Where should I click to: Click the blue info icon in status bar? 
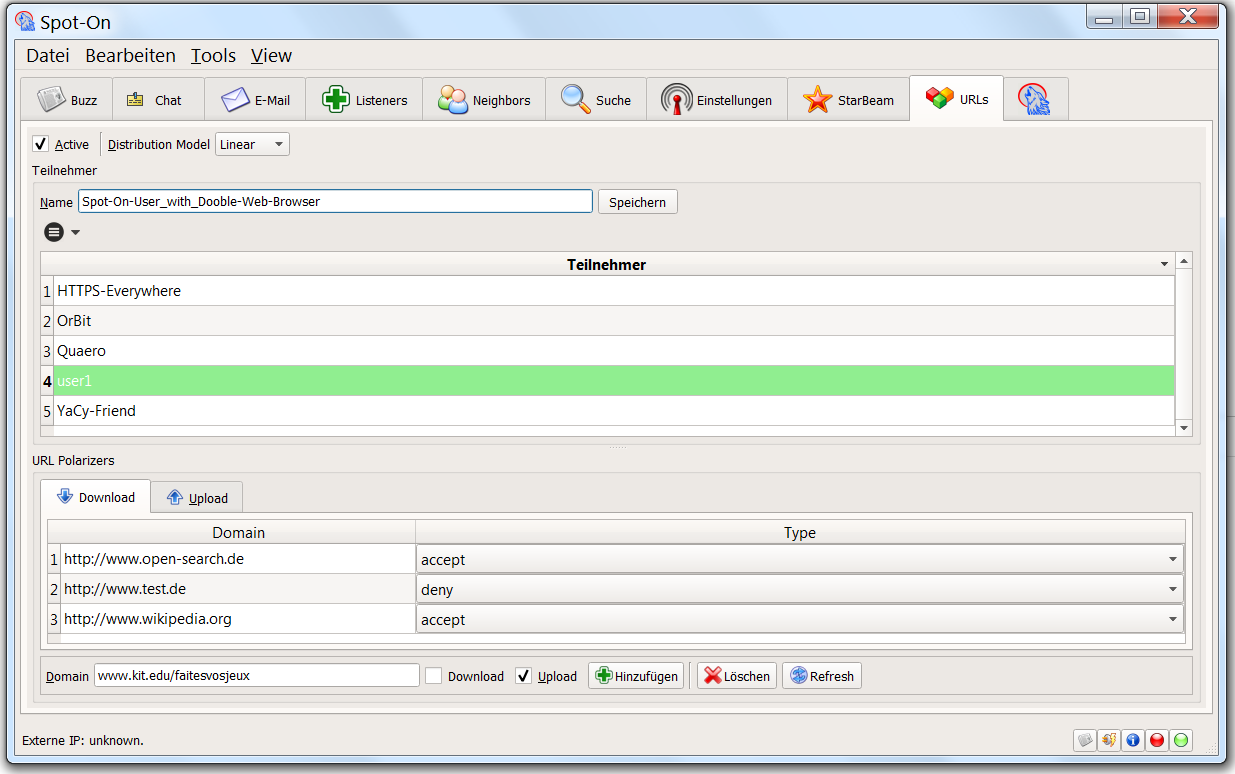click(1133, 740)
